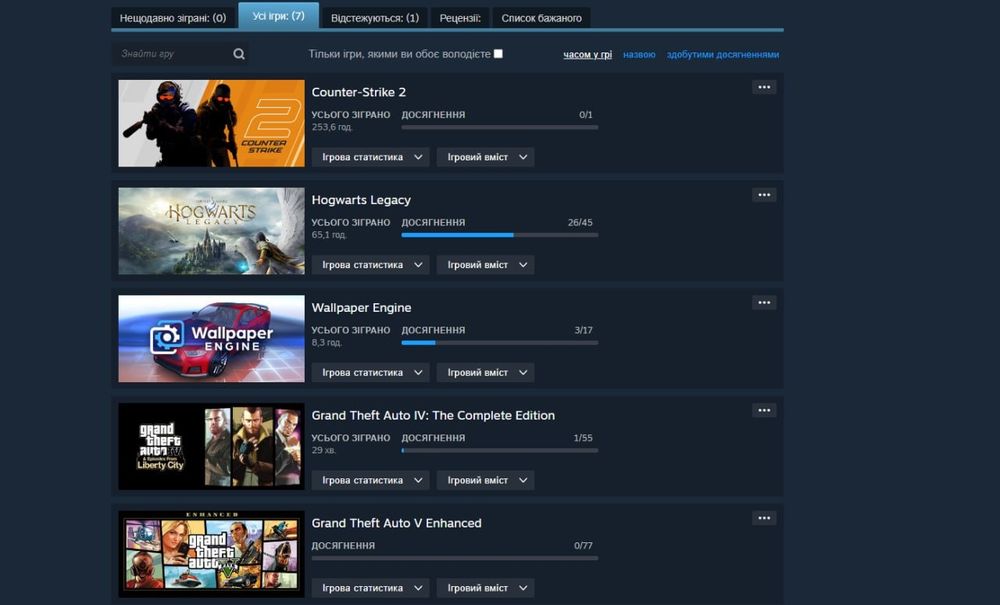Click Wallpaper Engine '3/17' achievements count
This screenshot has width=1000, height=605.
(583, 330)
